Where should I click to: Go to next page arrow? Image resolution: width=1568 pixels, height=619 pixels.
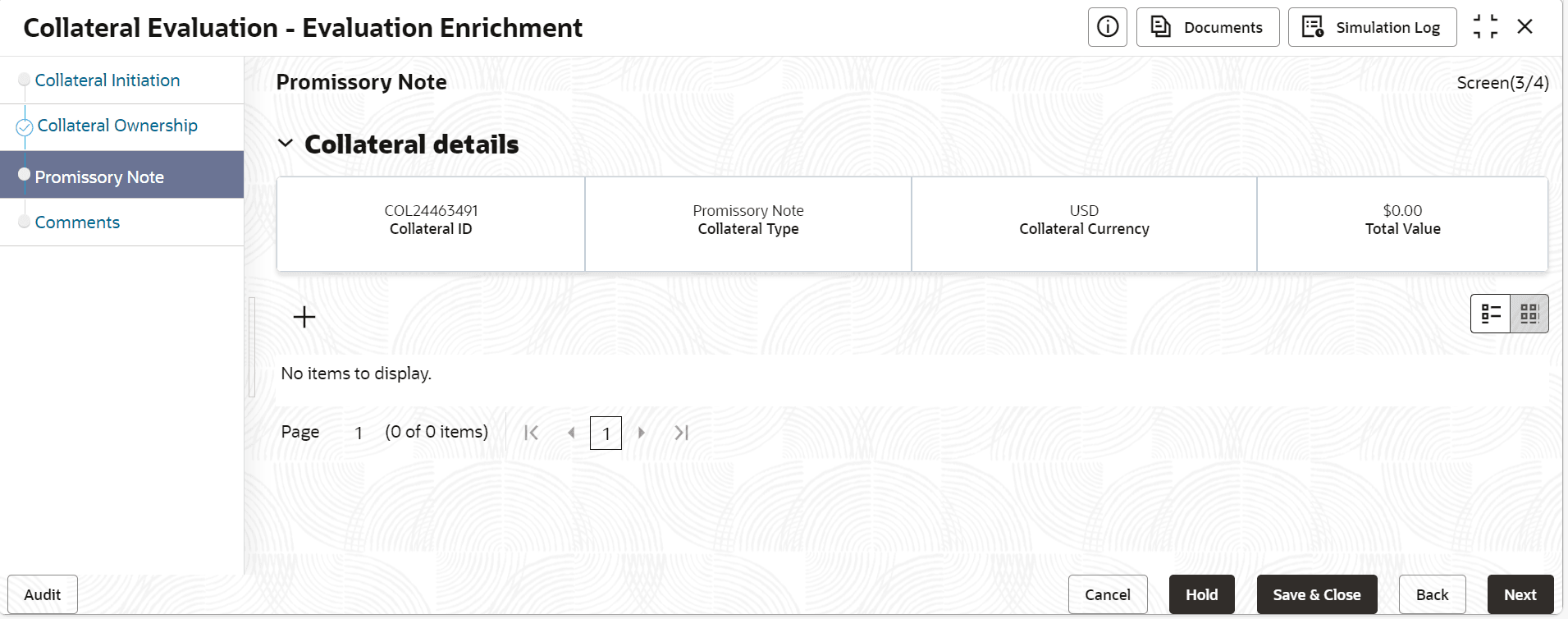[642, 433]
